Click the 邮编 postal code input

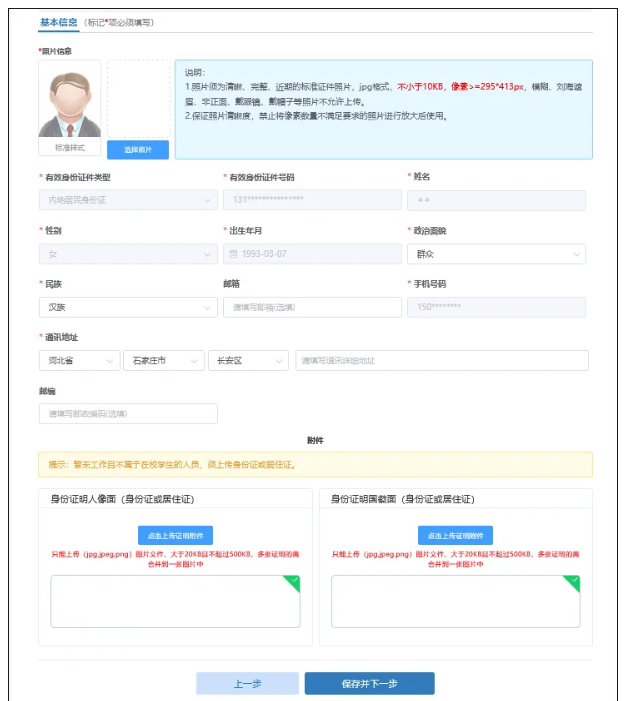tap(127, 413)
